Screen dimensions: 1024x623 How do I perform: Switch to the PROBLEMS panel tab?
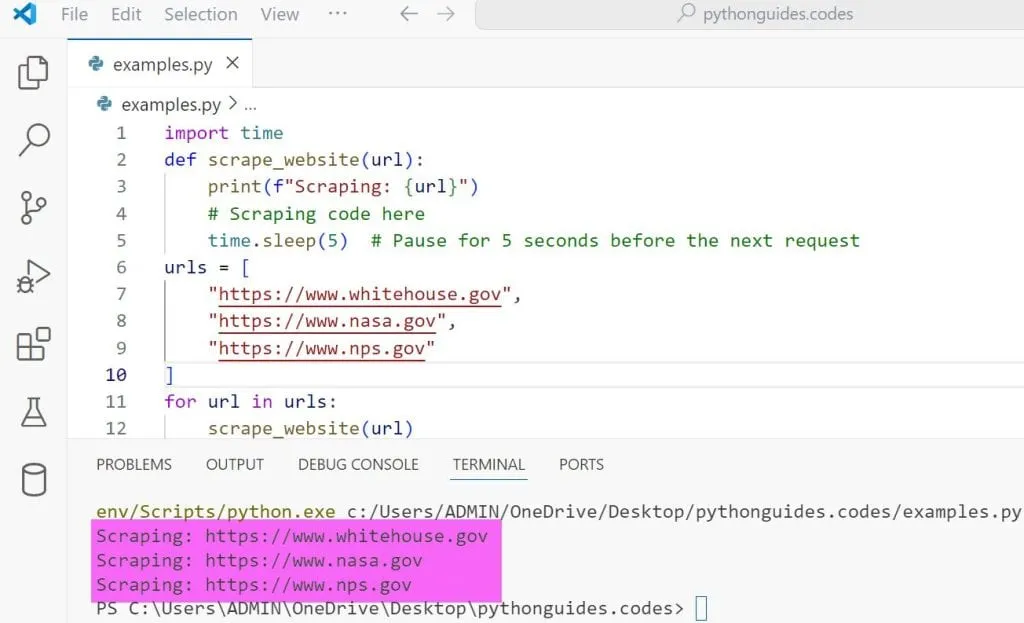tap(134, 464)
